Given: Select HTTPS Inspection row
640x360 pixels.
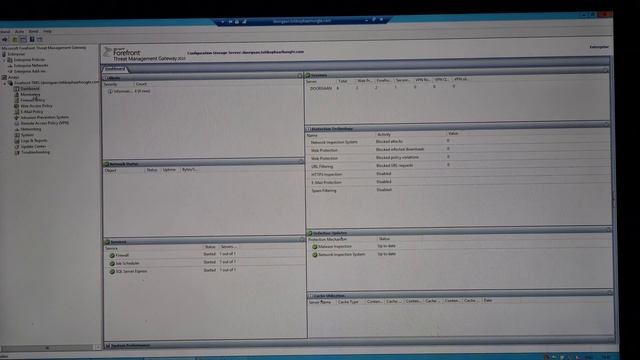Looking at the screenshot, I should pyautogui.click(x=457, y=174).
